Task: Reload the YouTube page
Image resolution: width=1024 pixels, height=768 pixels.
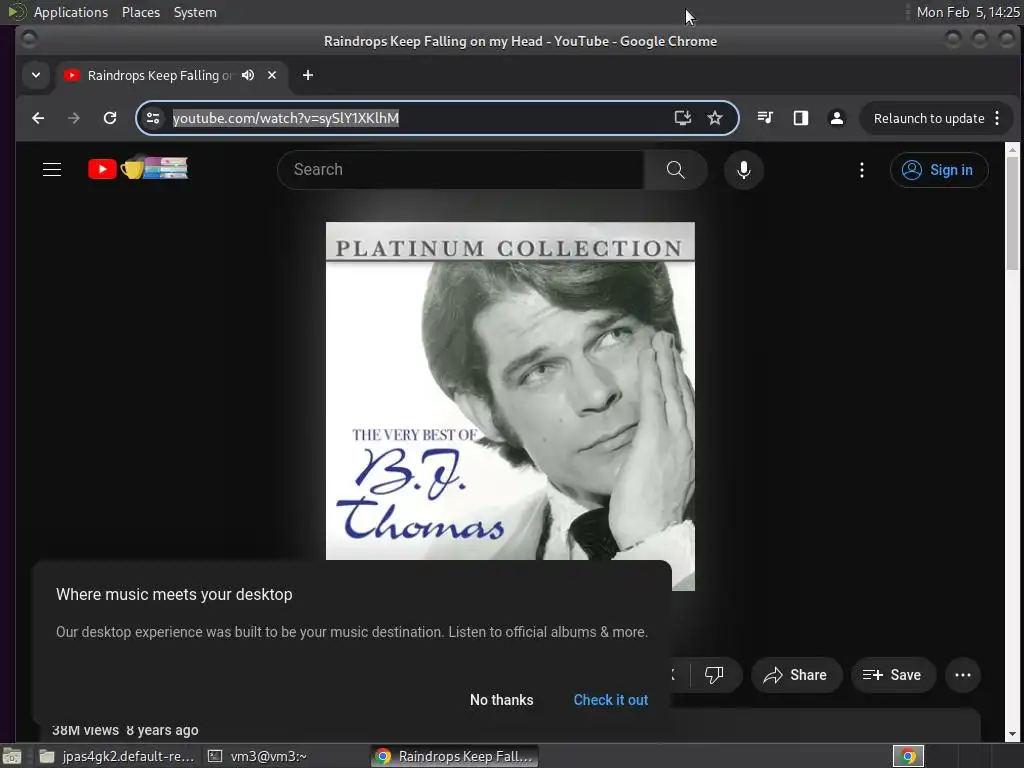Action: tap(110, 118)
